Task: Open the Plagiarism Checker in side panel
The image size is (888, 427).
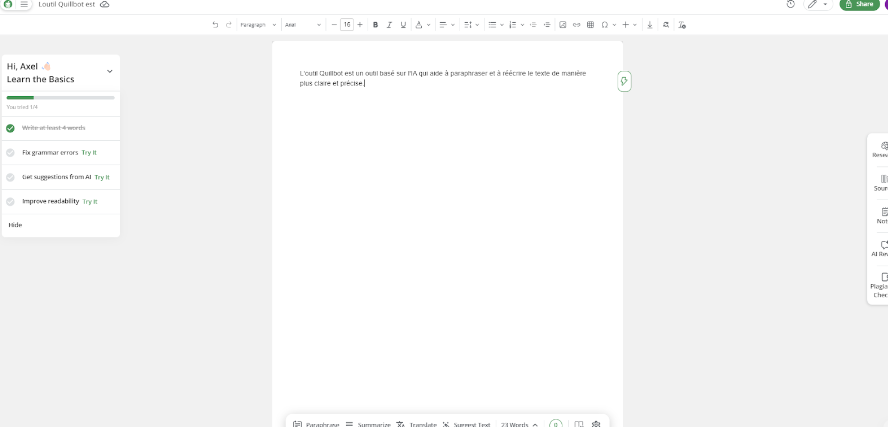Action: coord(880,285)
